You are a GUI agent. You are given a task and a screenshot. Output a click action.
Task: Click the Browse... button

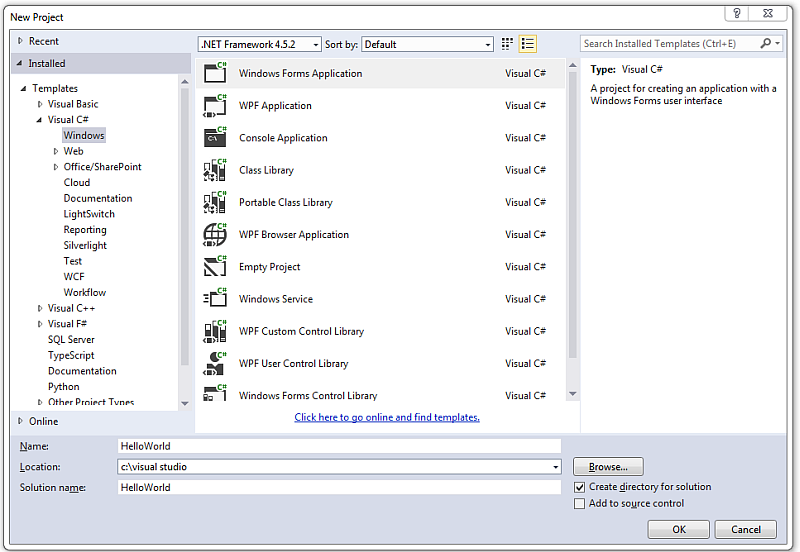608,467
